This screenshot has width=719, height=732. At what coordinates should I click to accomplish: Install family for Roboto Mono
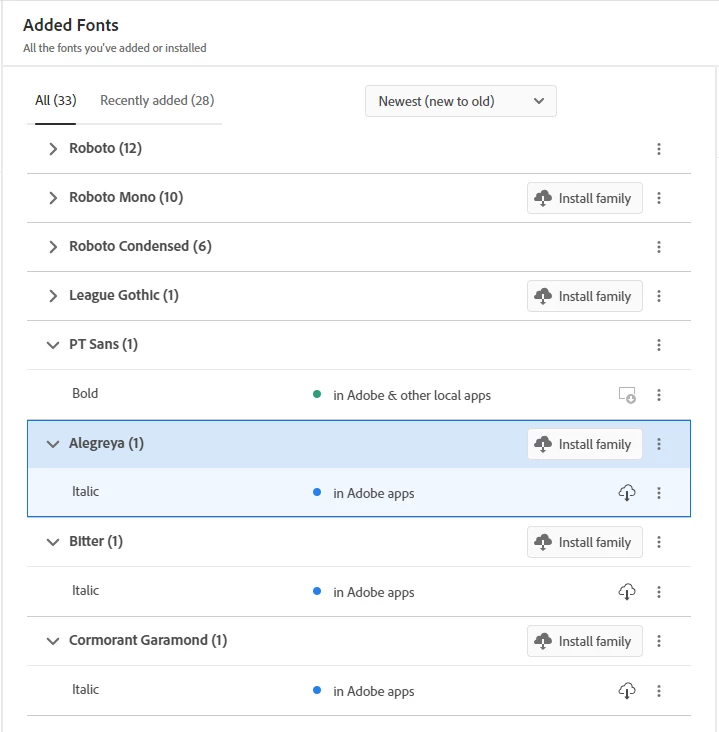[584, 198]
